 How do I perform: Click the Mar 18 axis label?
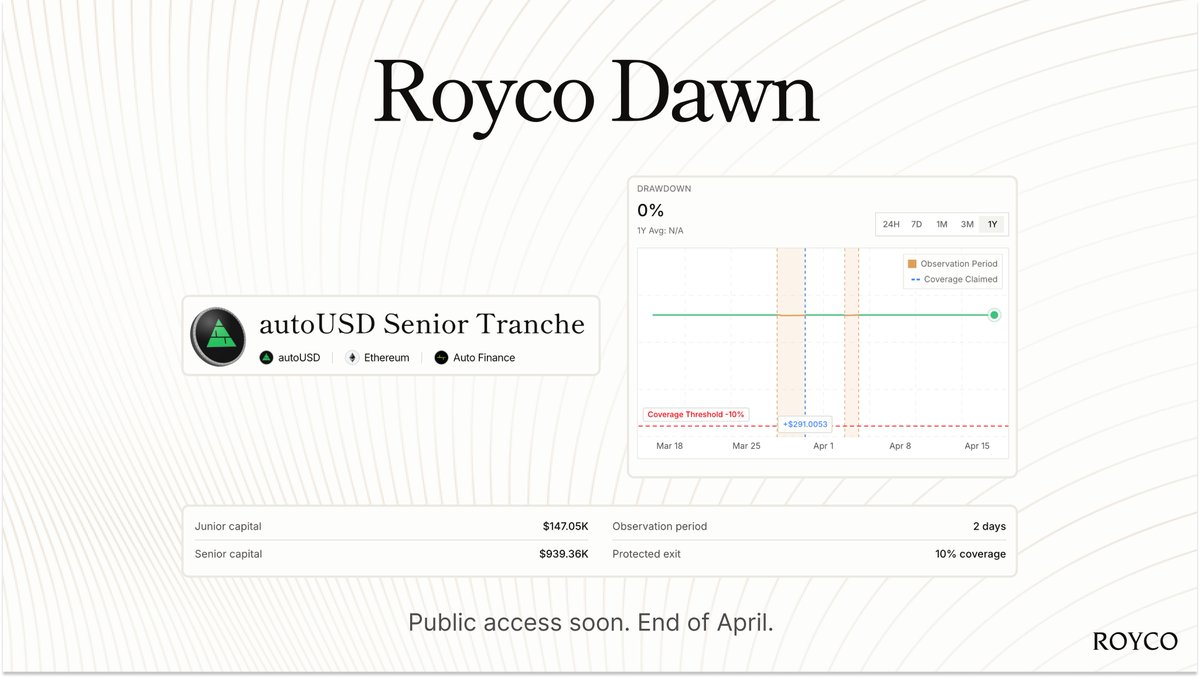tap(668, 446)
